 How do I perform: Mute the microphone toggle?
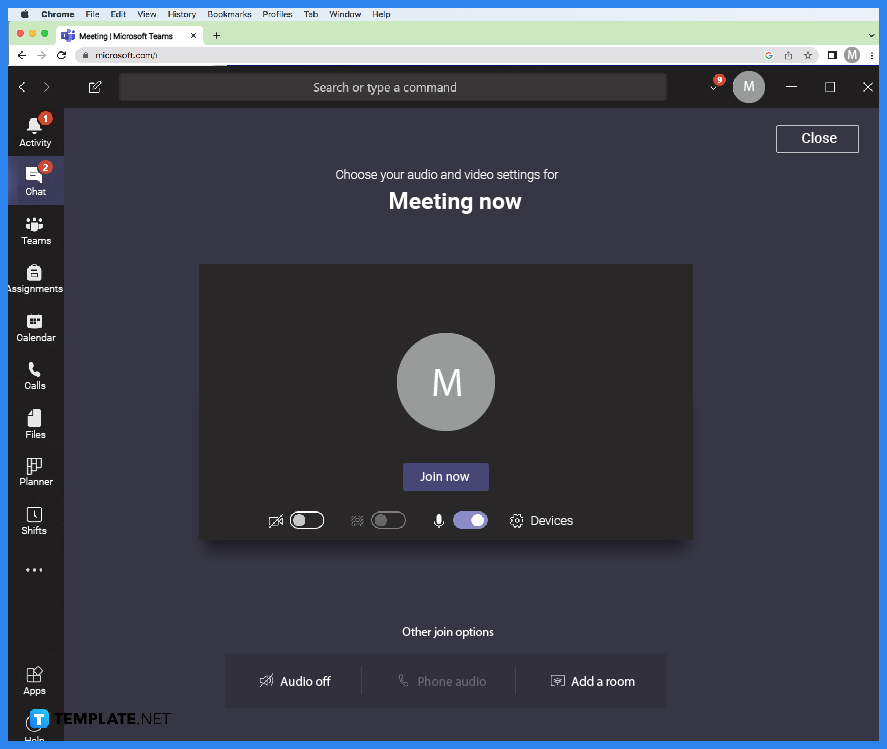click(471, 520)
